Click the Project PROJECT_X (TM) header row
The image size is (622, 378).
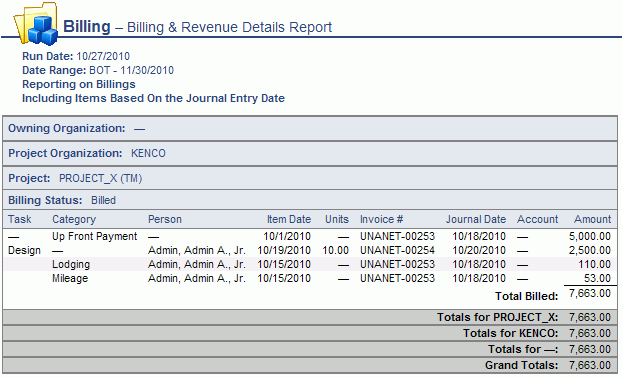click(x=310, y=178)
